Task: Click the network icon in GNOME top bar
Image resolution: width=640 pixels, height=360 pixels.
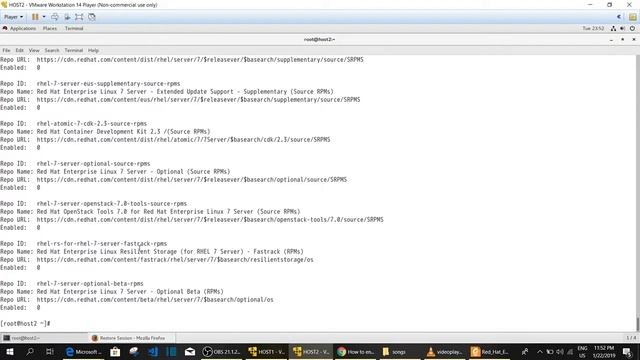Action: click(x=613, y=28)
